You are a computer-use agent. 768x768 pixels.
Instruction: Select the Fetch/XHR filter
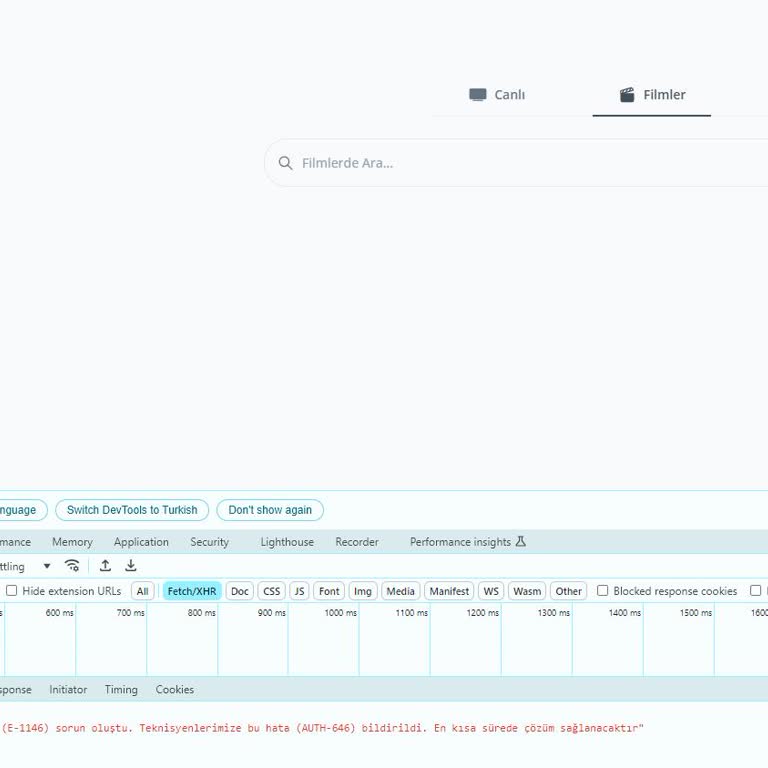pos(192,591)
